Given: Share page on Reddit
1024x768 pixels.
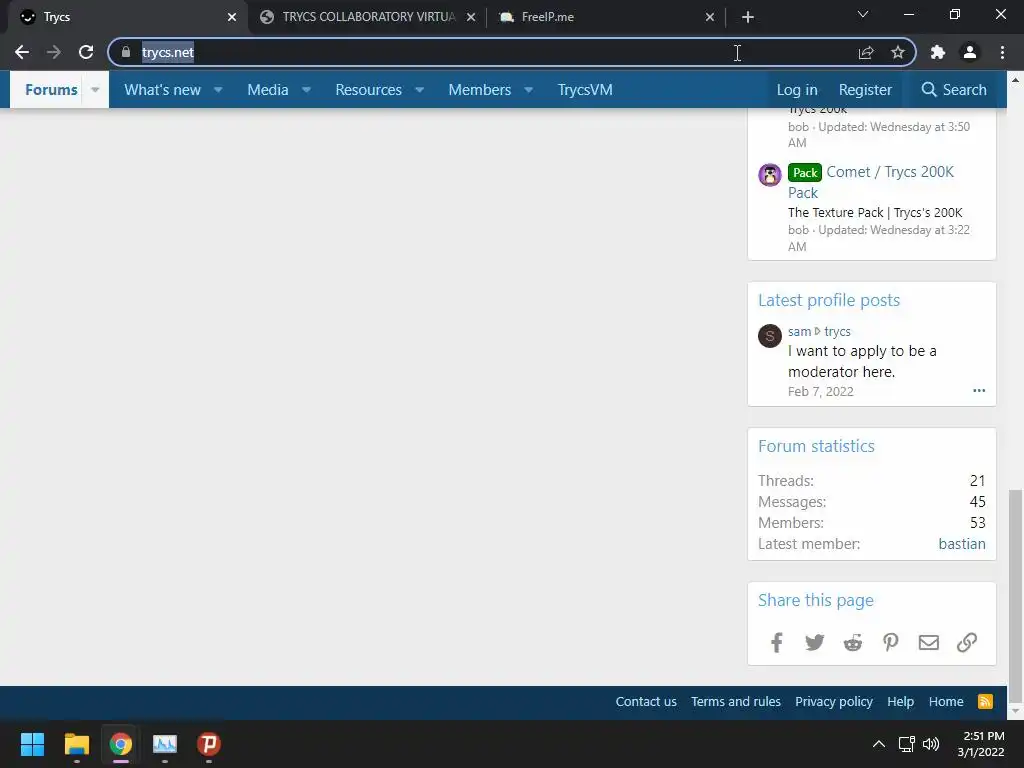Looking at the screenshot, I should [x=853, y=643].
